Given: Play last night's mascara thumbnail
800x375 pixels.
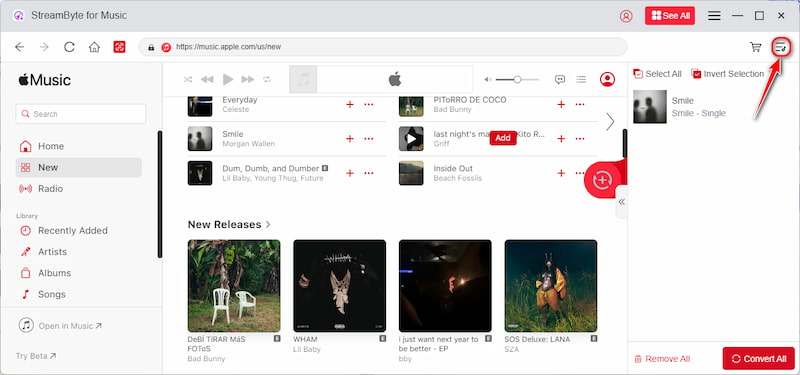Looking at the screenshot, I should (411, 139).
